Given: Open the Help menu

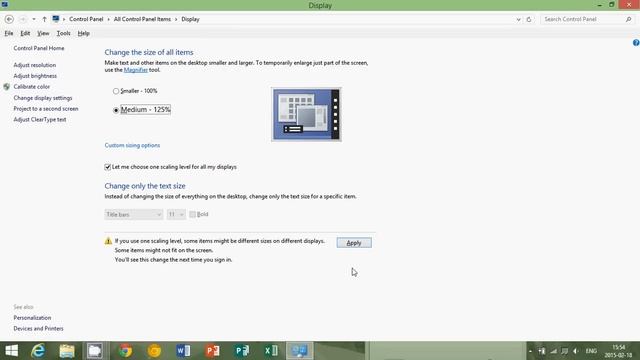Looking at the screenshot, I should [x=84, y=33].
